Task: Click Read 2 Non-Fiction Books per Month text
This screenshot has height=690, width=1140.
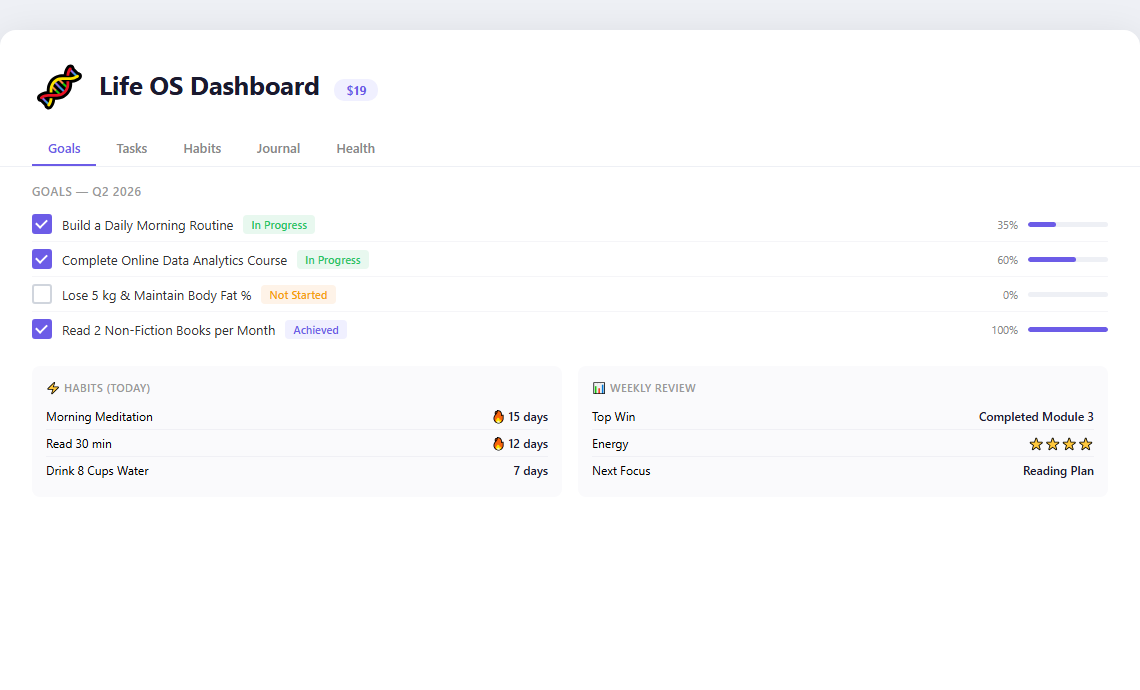Action: [x=169, y=330]
